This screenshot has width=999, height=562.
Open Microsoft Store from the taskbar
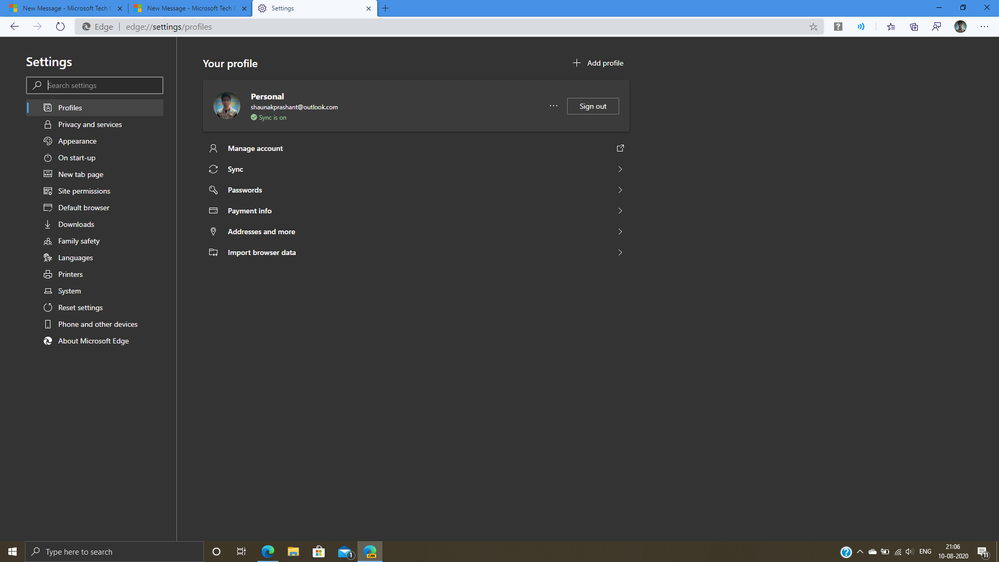(x=319, y=552)
